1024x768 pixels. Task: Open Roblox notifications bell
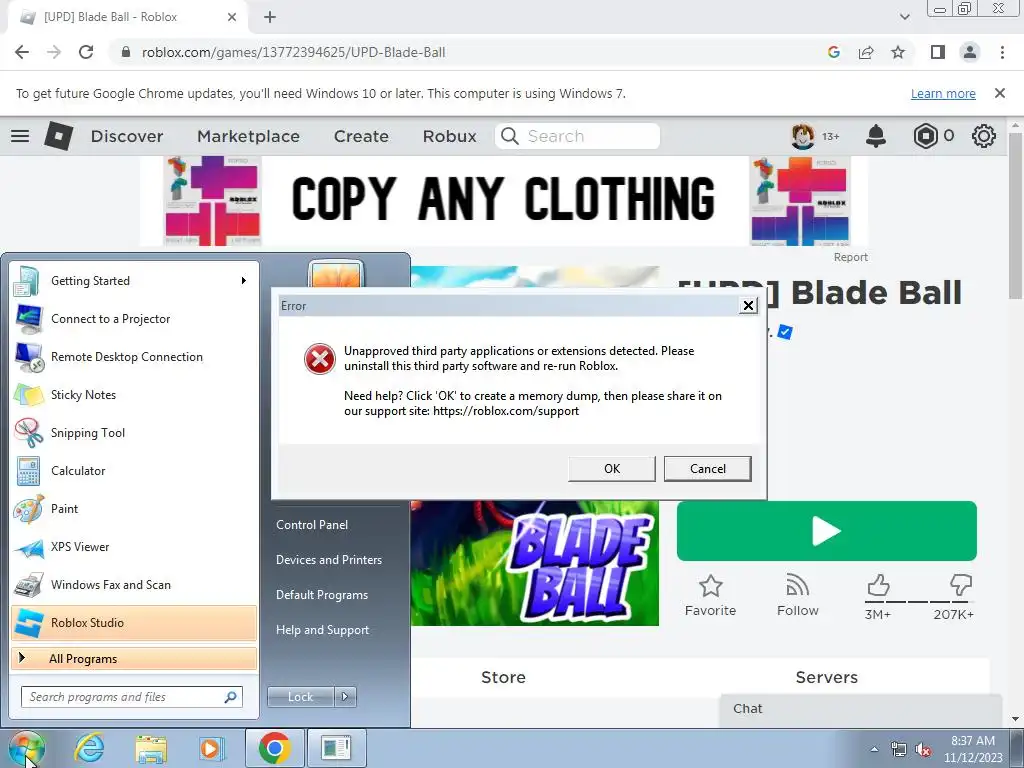click(876, 136)
